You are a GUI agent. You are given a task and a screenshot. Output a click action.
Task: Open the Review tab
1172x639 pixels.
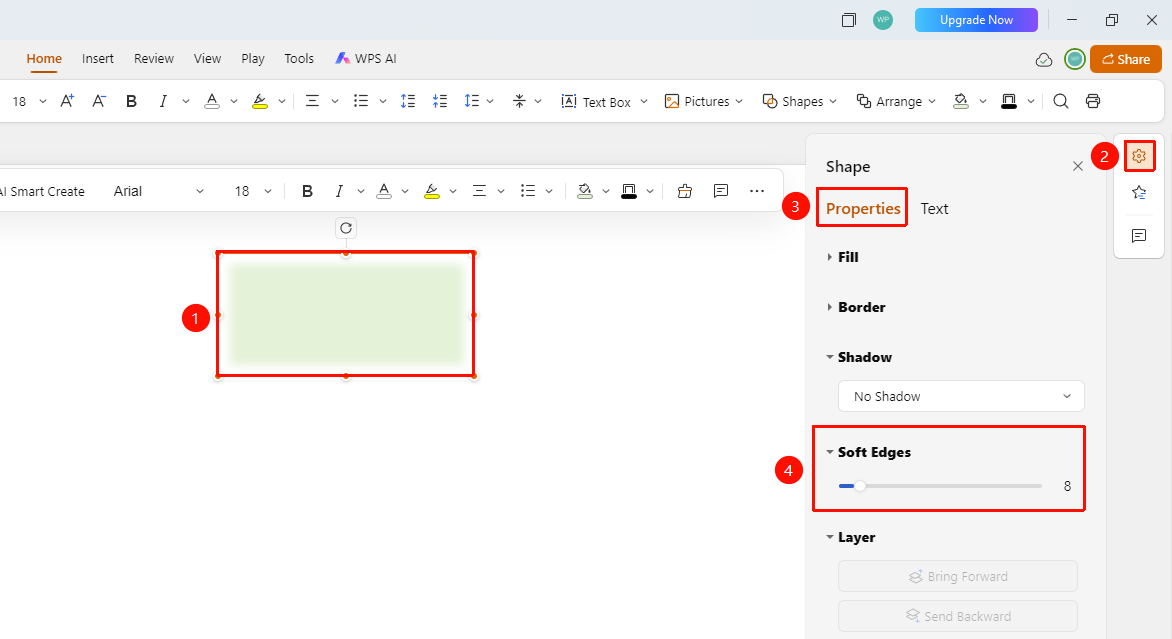[154, 58]
